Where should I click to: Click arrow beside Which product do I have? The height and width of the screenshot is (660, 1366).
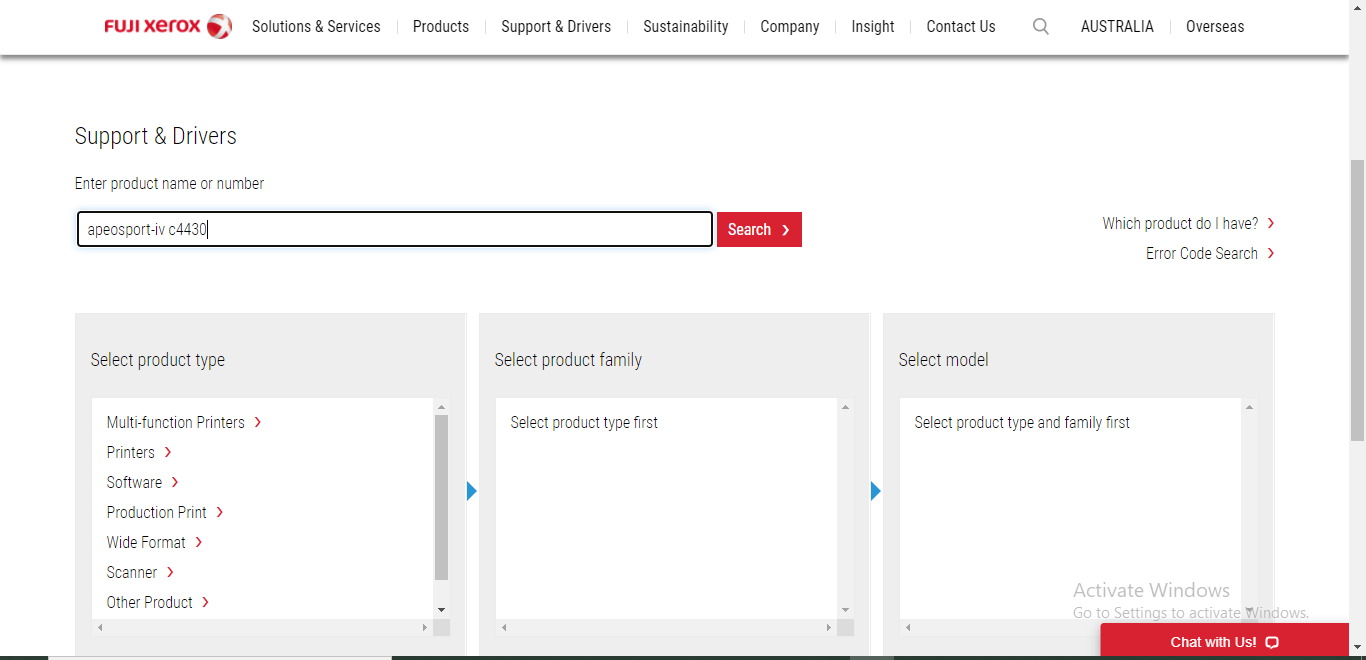coord(1271,224)
